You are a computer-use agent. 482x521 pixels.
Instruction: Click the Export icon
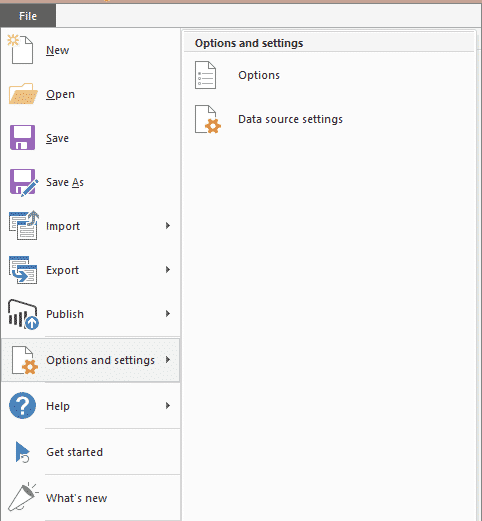[x=23, y=270]
